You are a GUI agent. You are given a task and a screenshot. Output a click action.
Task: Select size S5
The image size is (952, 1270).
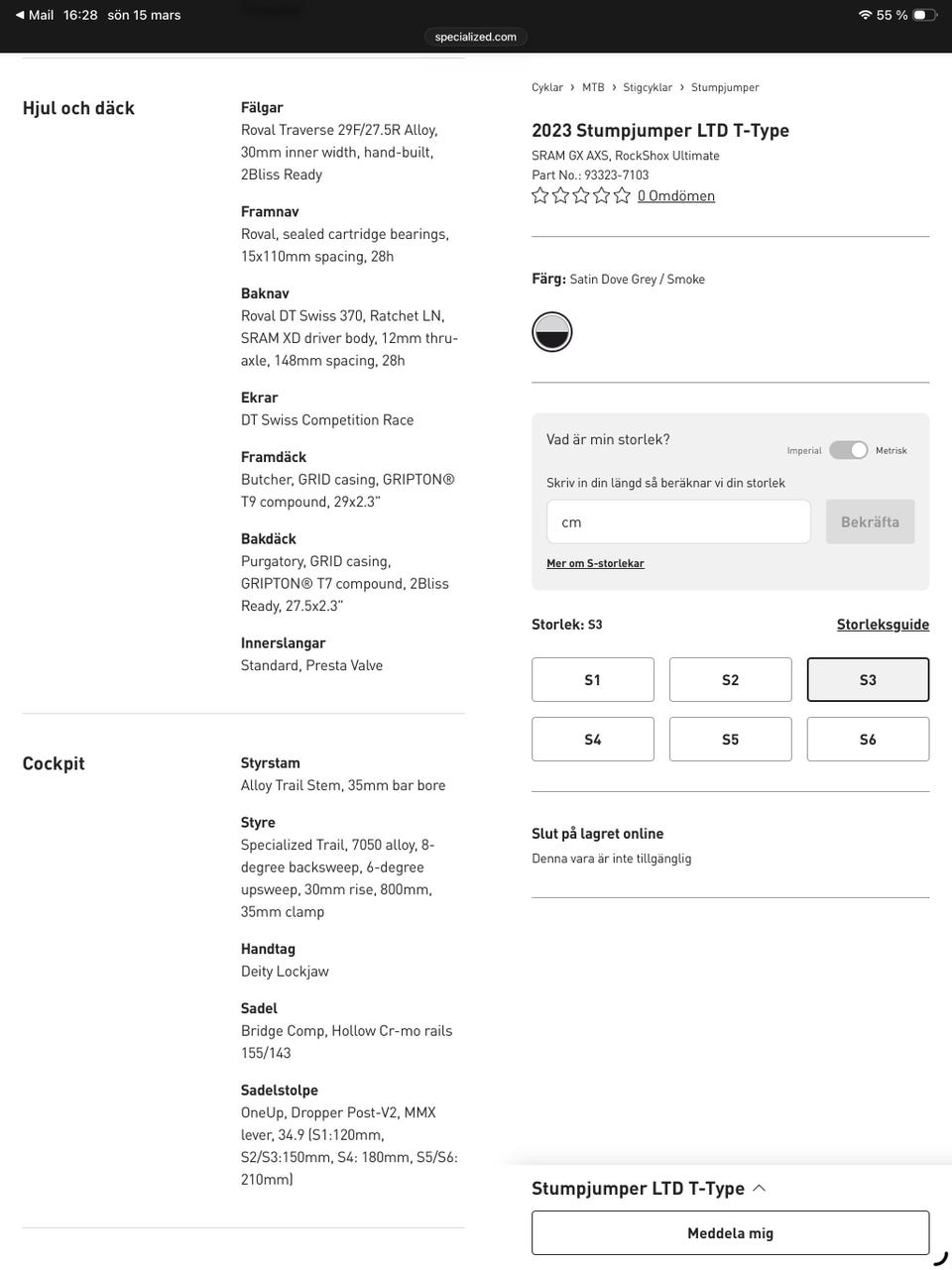click(x=730, y=740)
